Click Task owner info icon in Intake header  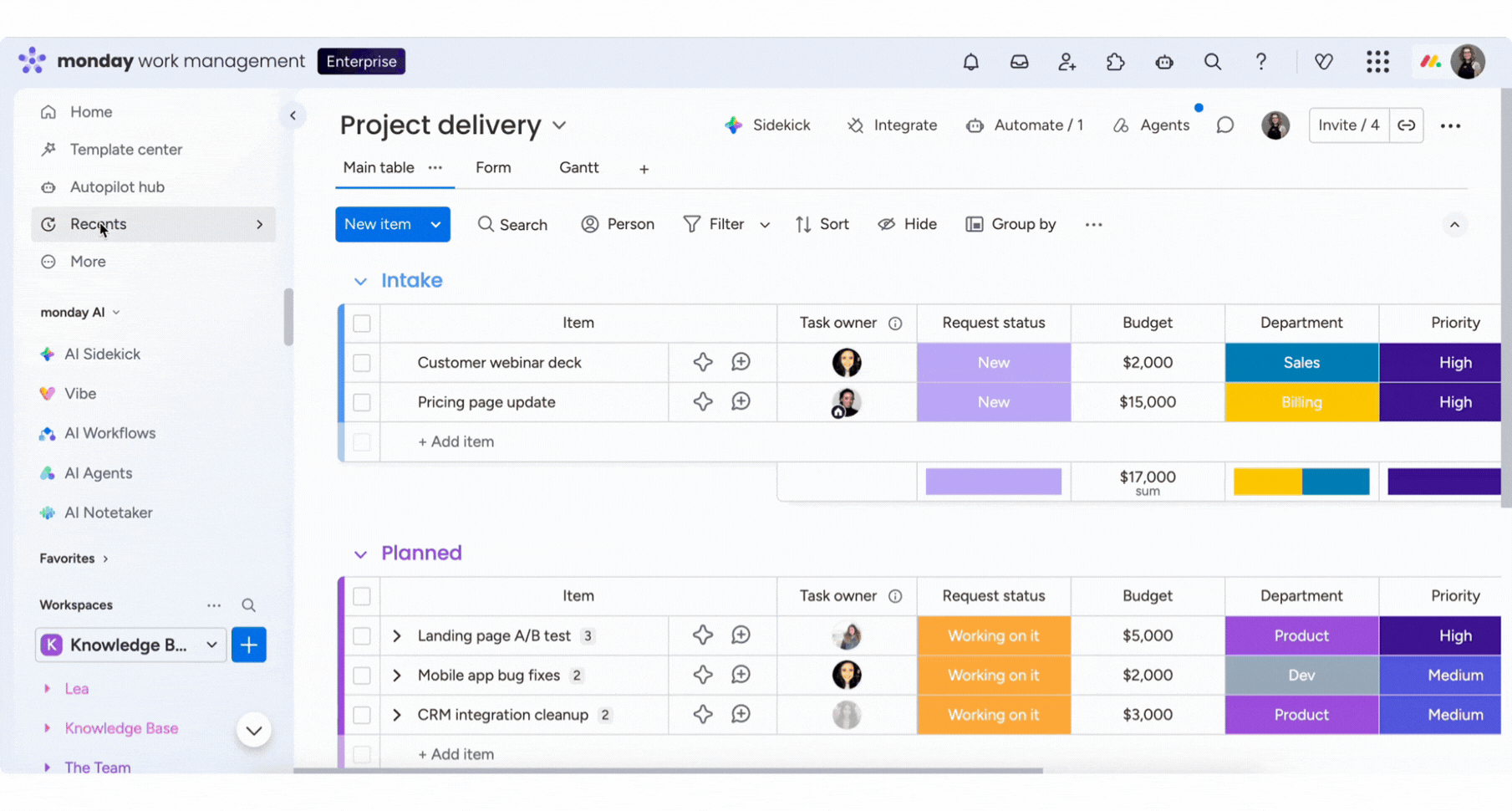tap(895, 324)
